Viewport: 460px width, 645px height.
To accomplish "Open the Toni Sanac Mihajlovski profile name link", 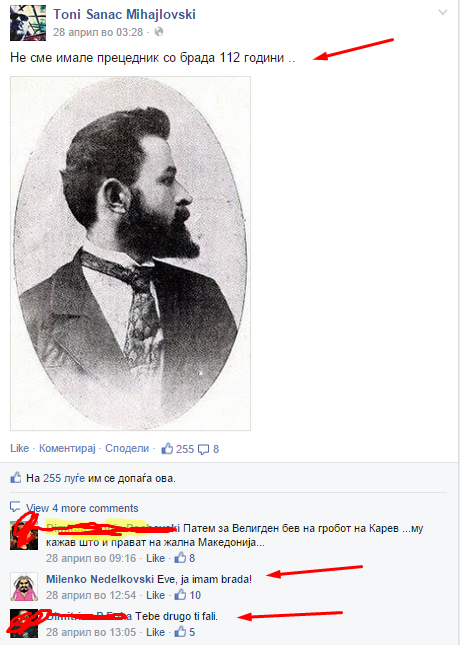I will pyautogui.click(x=124, y=14).
